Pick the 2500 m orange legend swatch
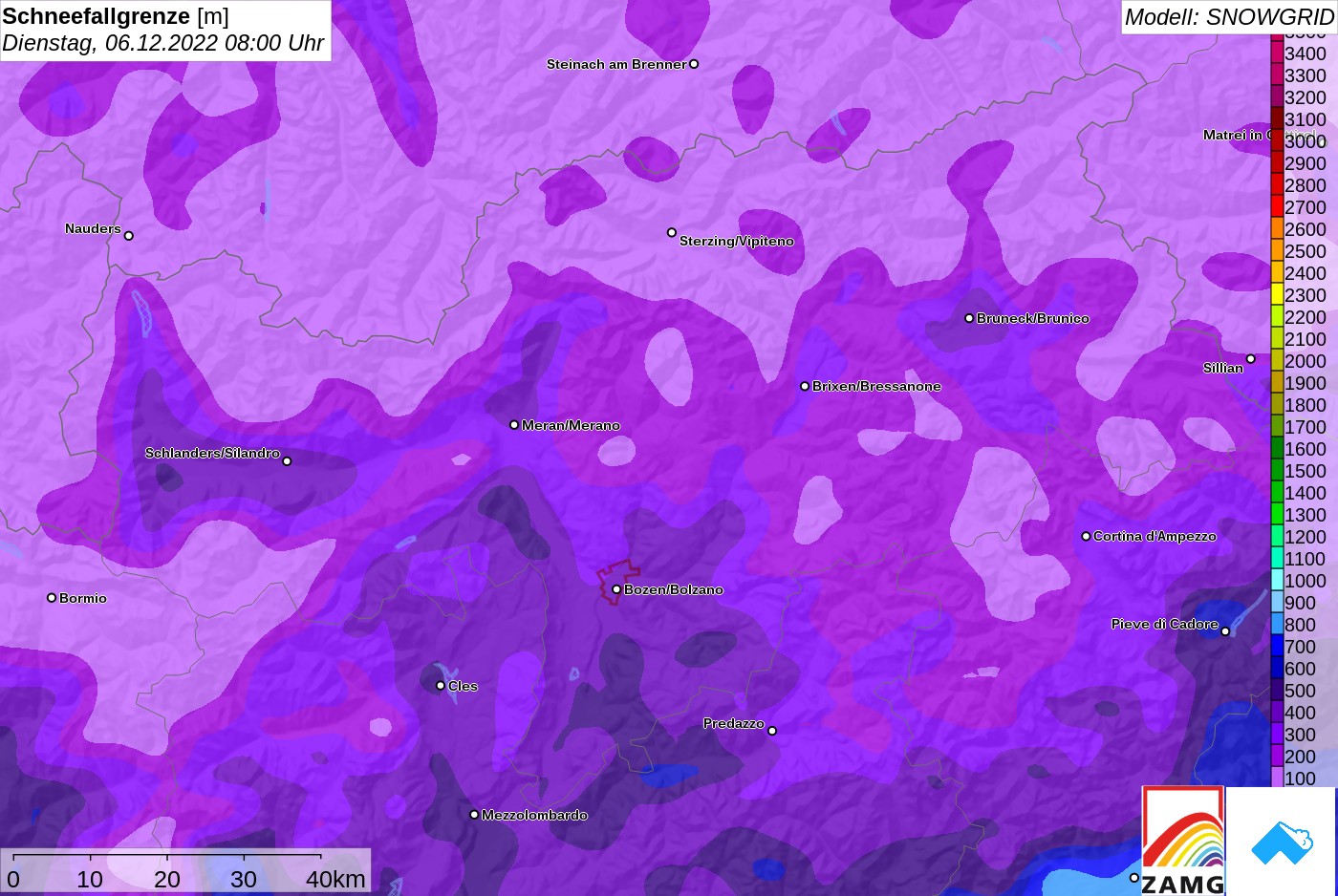 pyautogui.click(x=1277, y=250)
